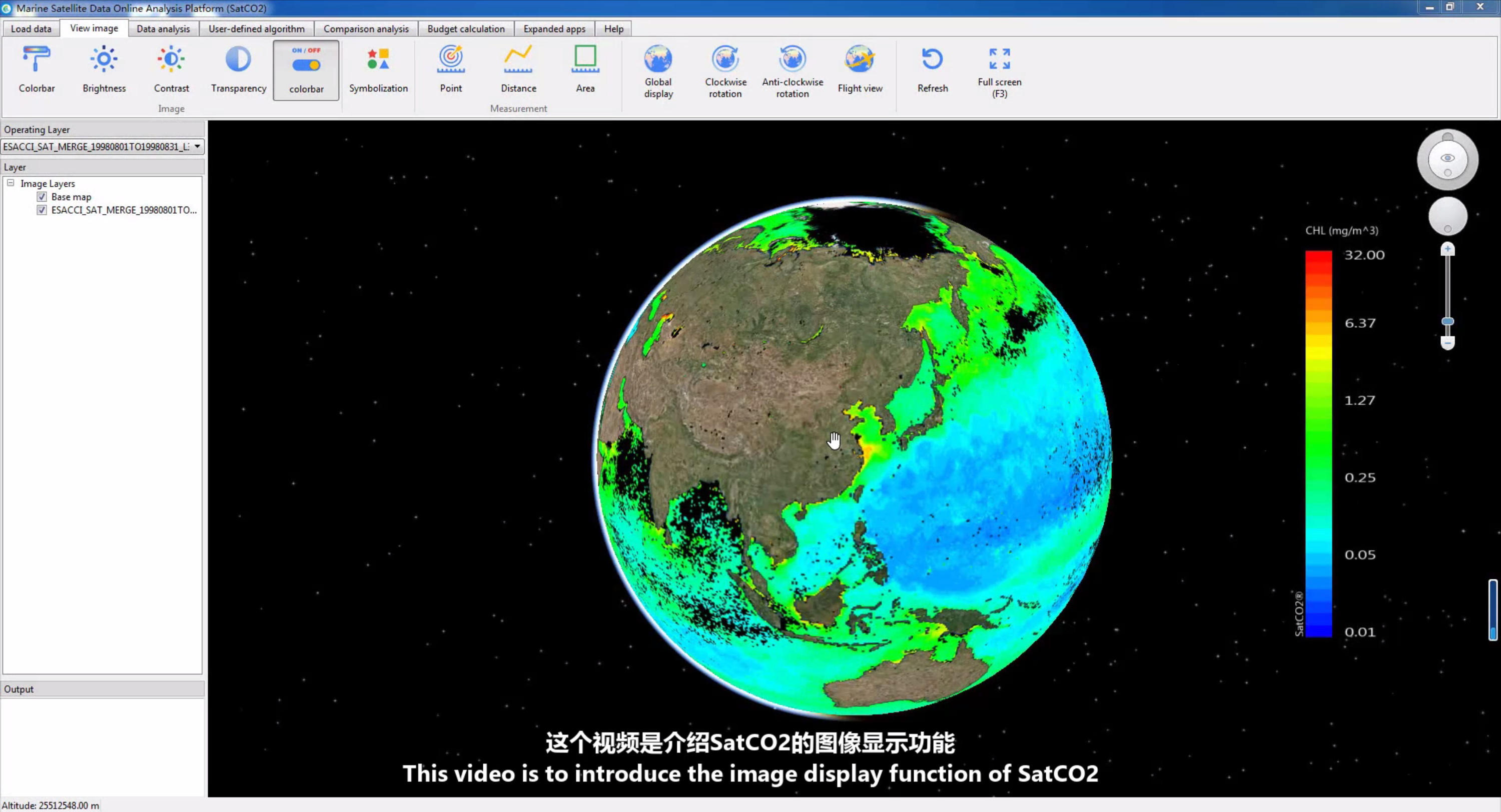
Task: Zoom in with the plus button
Action: [1447, 249]
